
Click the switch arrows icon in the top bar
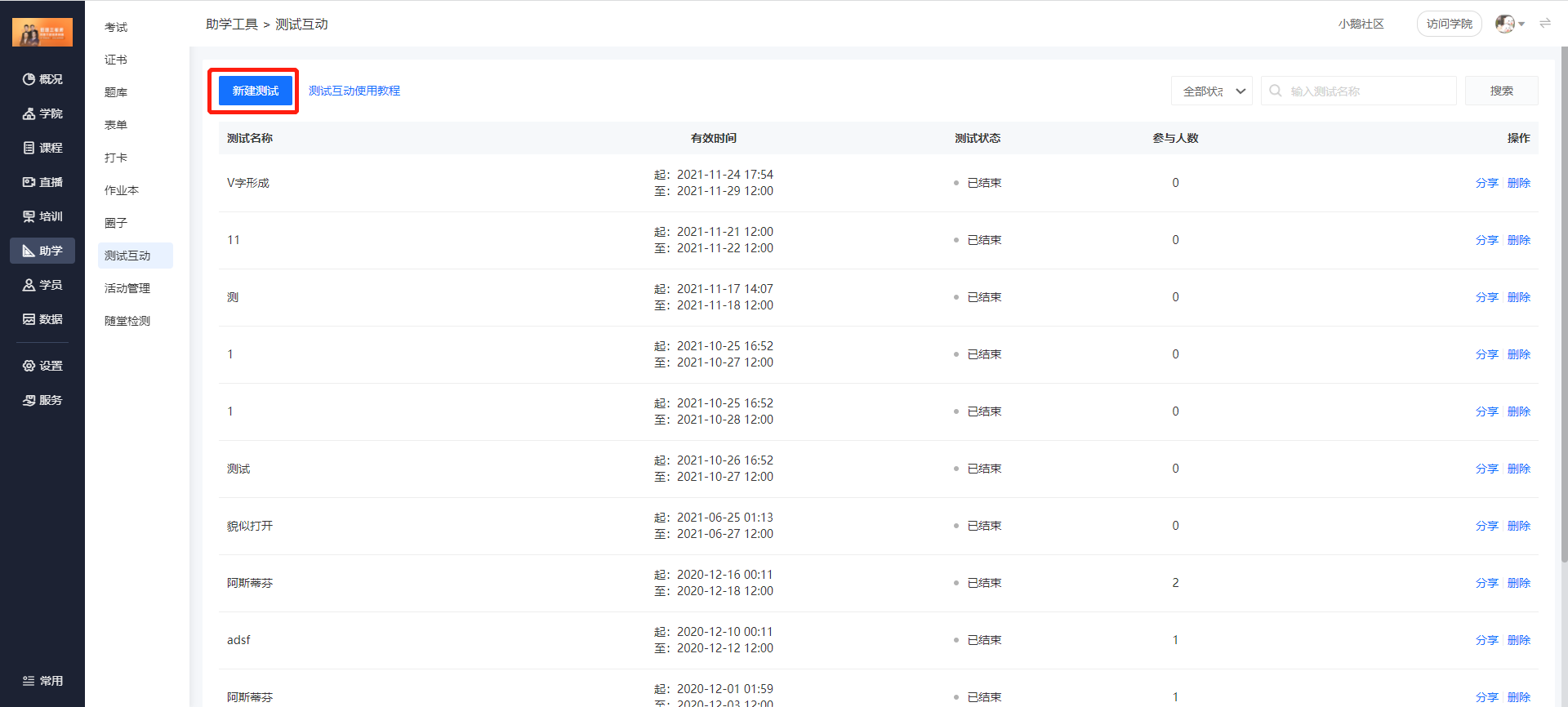coord(1545,24)
